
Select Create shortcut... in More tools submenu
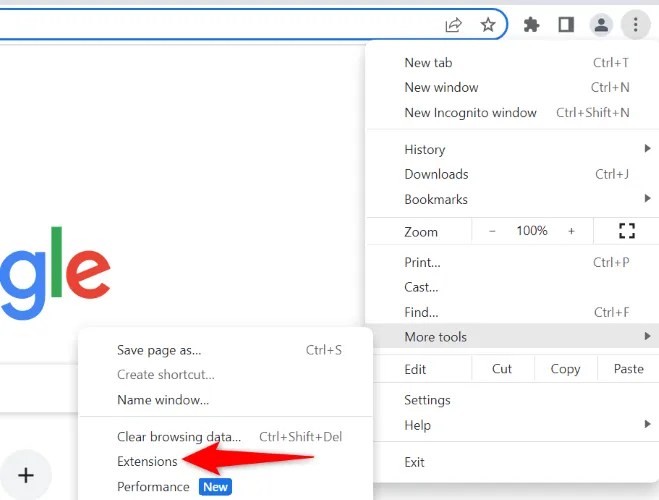(x=226, y=374)
